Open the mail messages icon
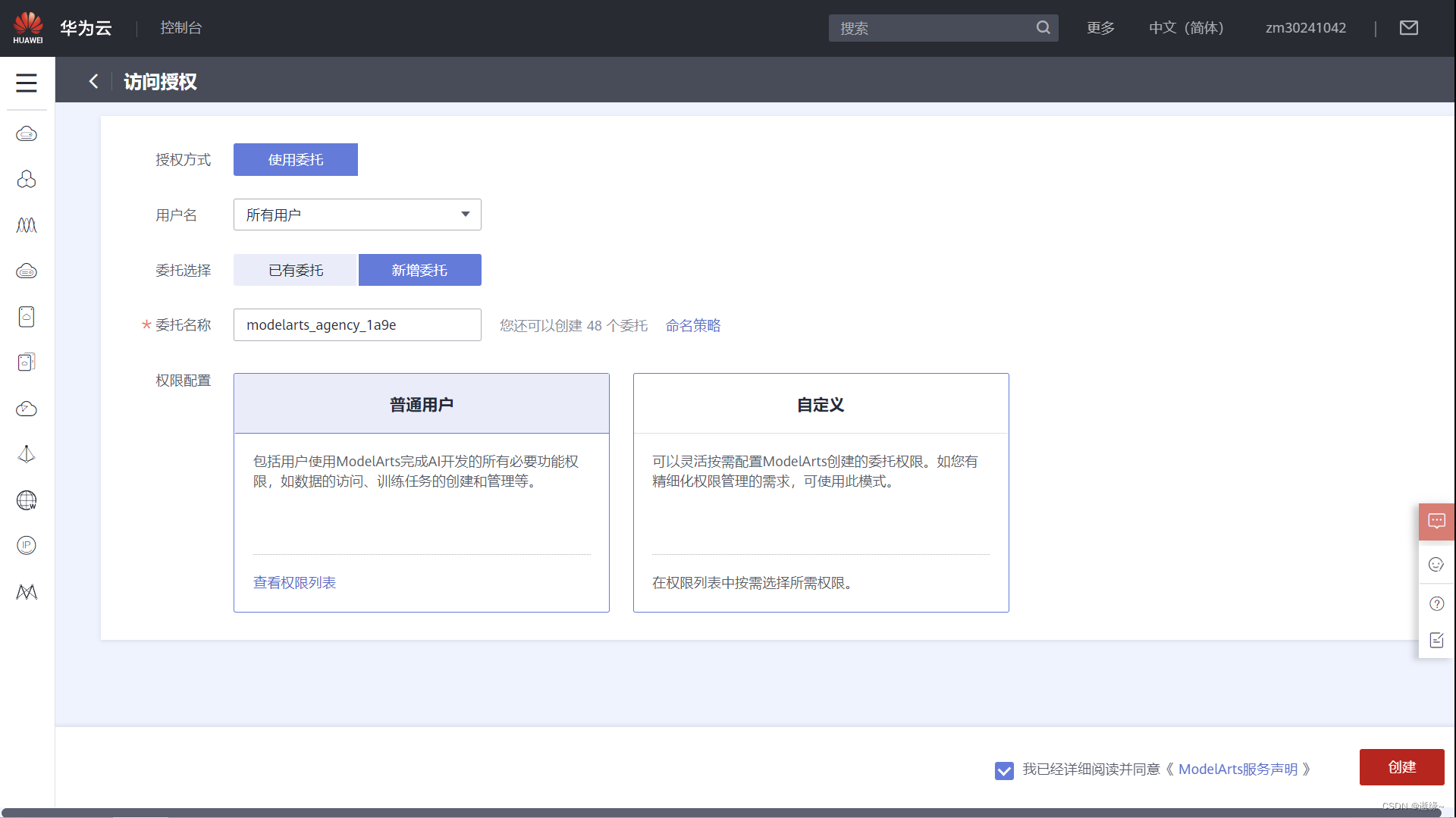1456x818 pixels. (1409, 28)
